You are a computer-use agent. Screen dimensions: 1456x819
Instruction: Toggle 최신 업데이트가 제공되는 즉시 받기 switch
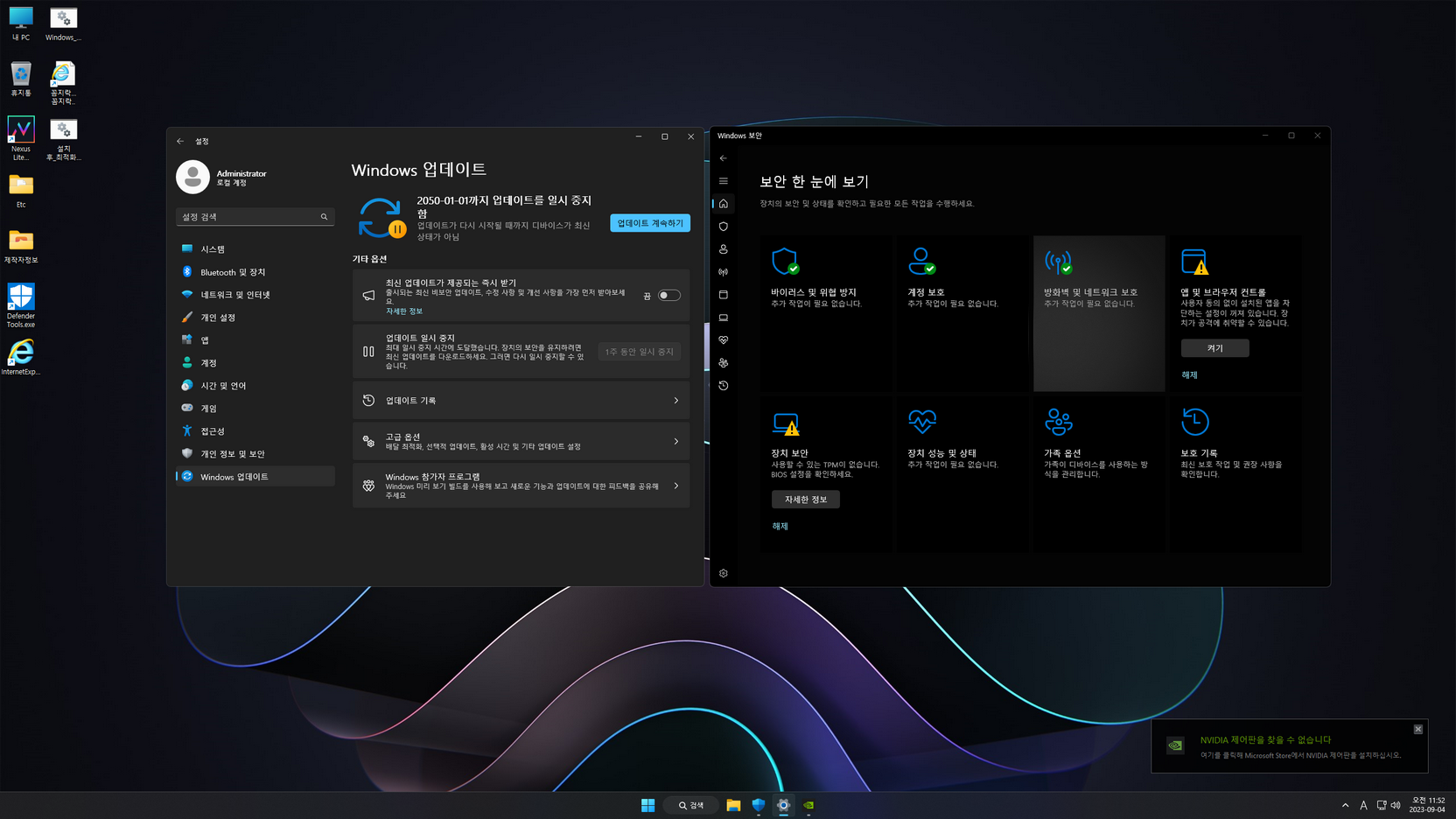tap(669, 296)
